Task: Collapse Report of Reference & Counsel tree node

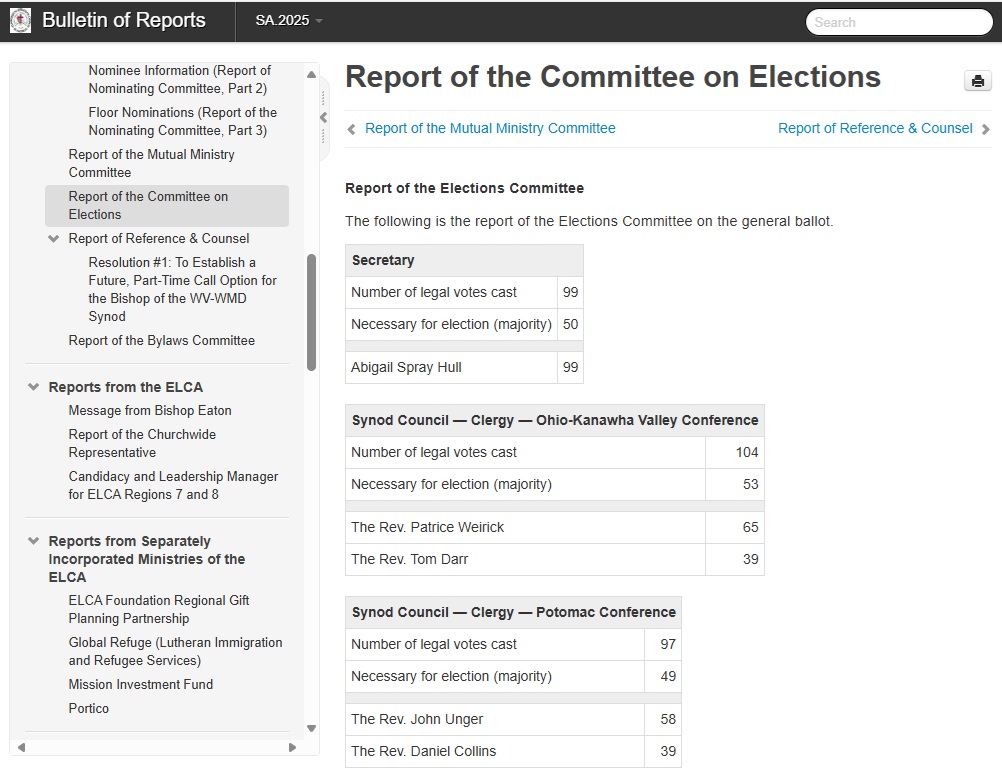Action: [x=54, y=238]
